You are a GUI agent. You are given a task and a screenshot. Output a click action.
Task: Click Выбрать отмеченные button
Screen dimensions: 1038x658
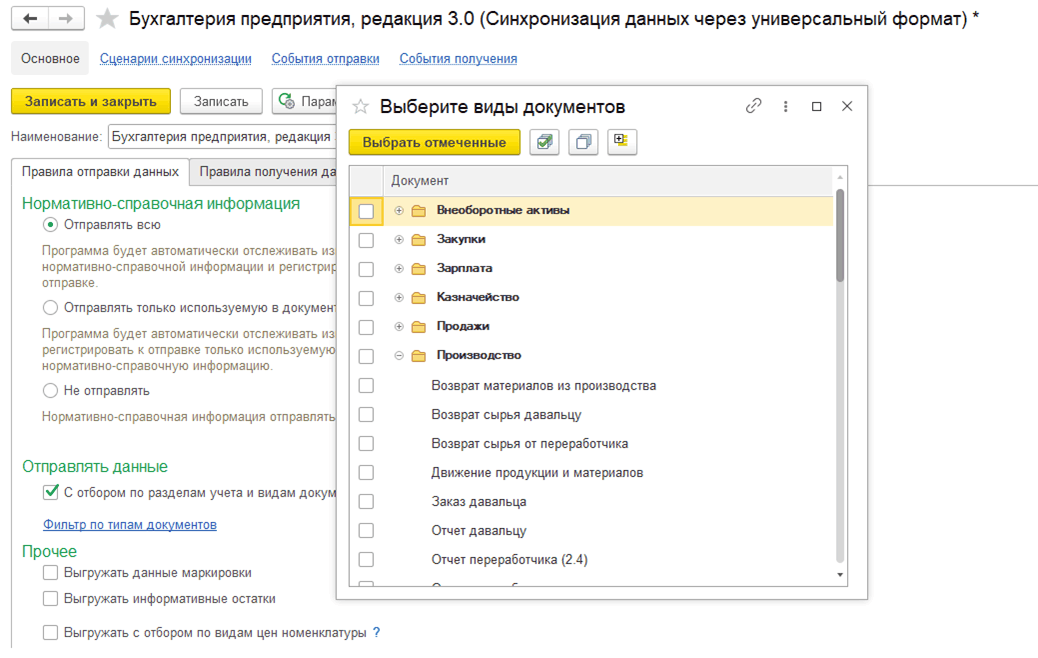(x=434, y=142)
